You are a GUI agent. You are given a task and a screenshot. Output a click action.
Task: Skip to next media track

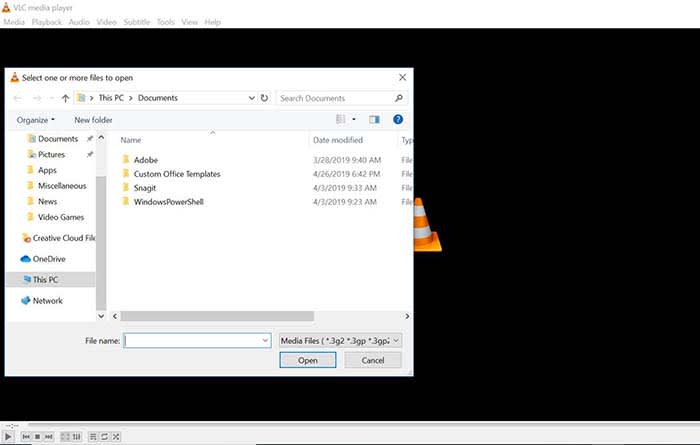coord(48,437)
